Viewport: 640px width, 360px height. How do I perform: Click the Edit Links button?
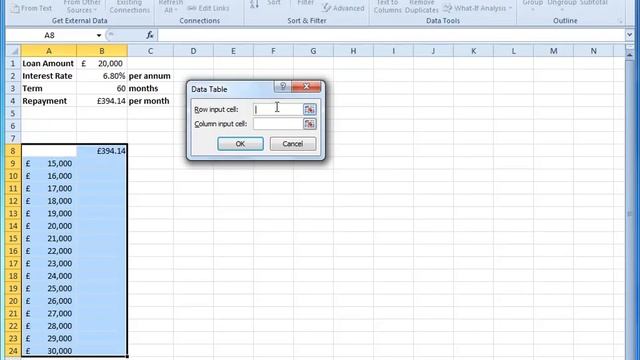208,8
